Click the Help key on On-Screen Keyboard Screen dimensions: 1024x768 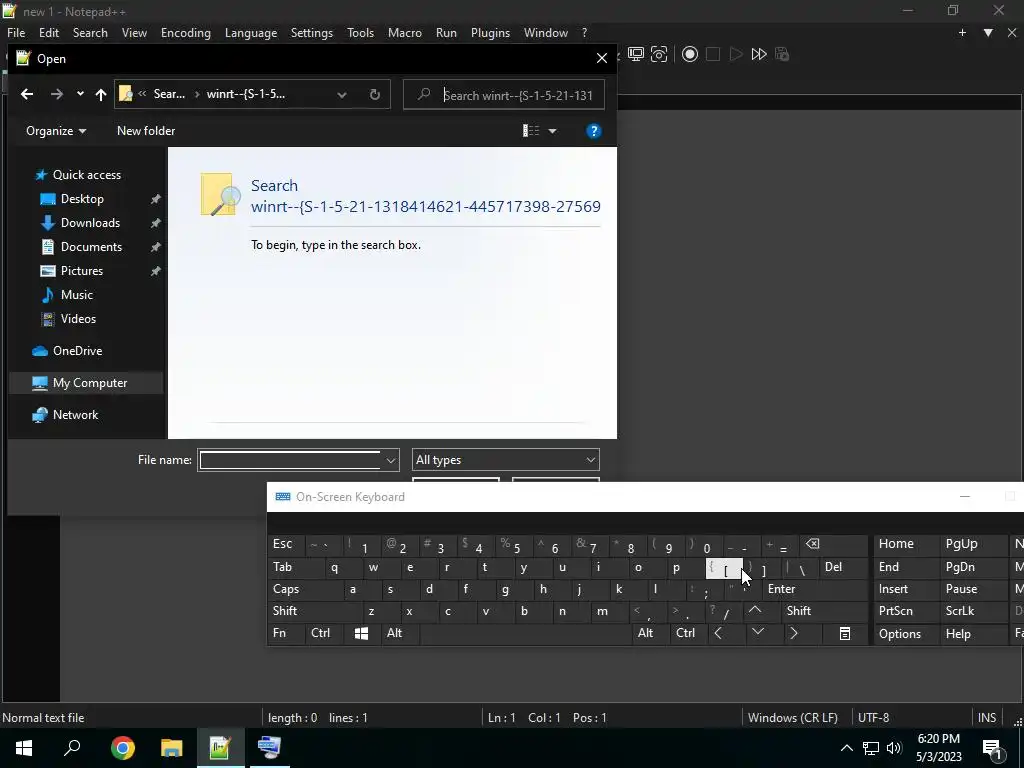[x=972, y=633]
